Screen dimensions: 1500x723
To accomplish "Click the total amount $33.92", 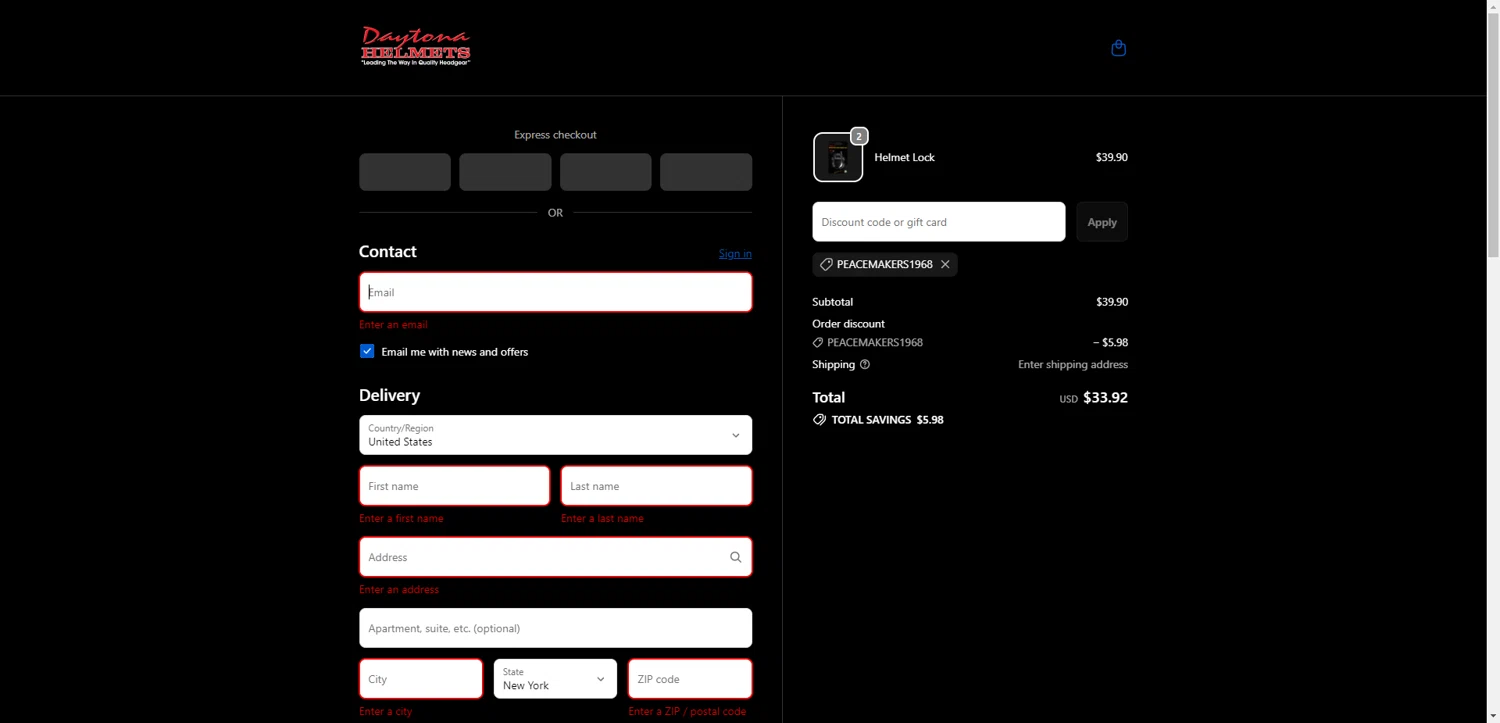I will (1105, 397).
